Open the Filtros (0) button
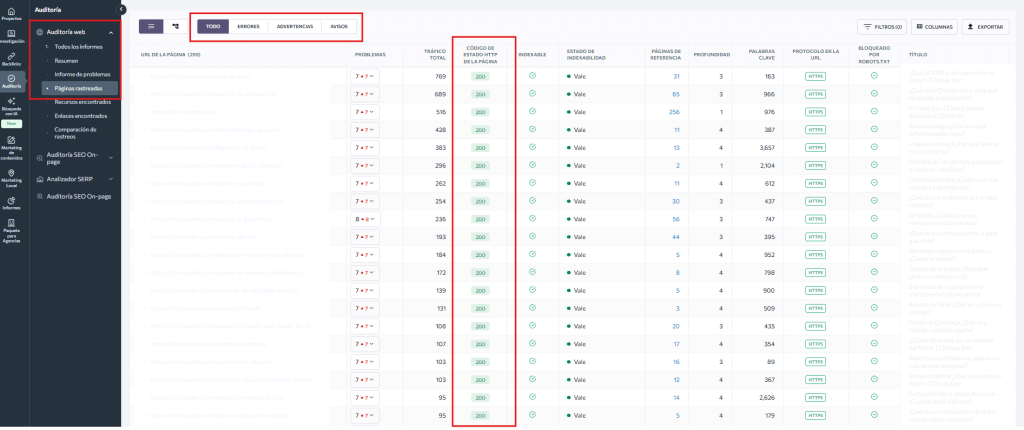1024x430 pixels. coord(881,27)
